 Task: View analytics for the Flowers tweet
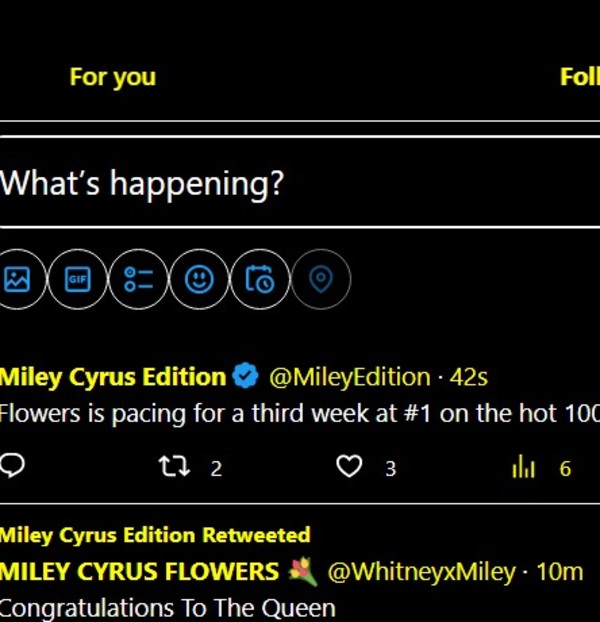524,467
